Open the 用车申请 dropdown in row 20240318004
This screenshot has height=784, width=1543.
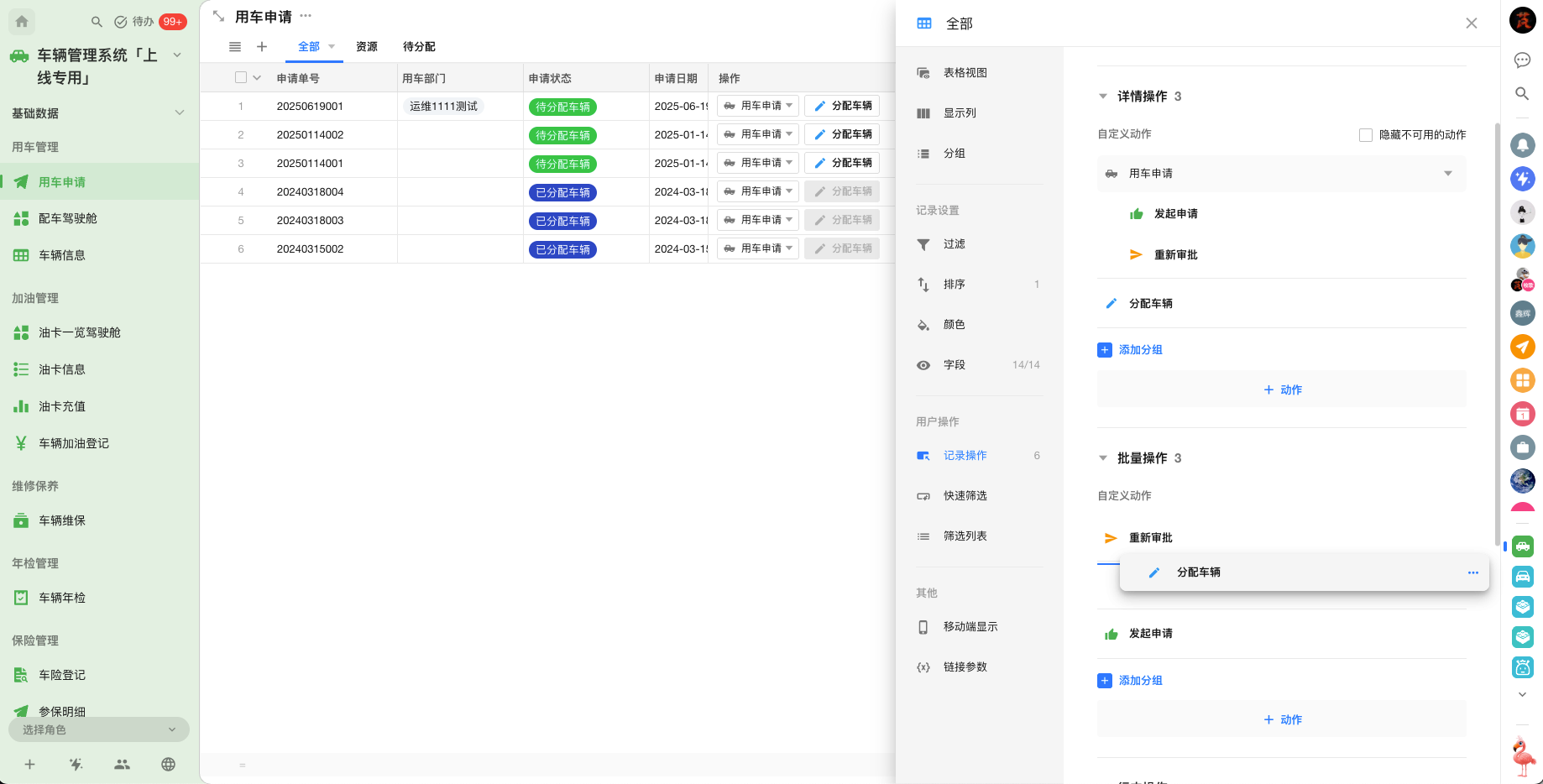(x=758, y=191)
